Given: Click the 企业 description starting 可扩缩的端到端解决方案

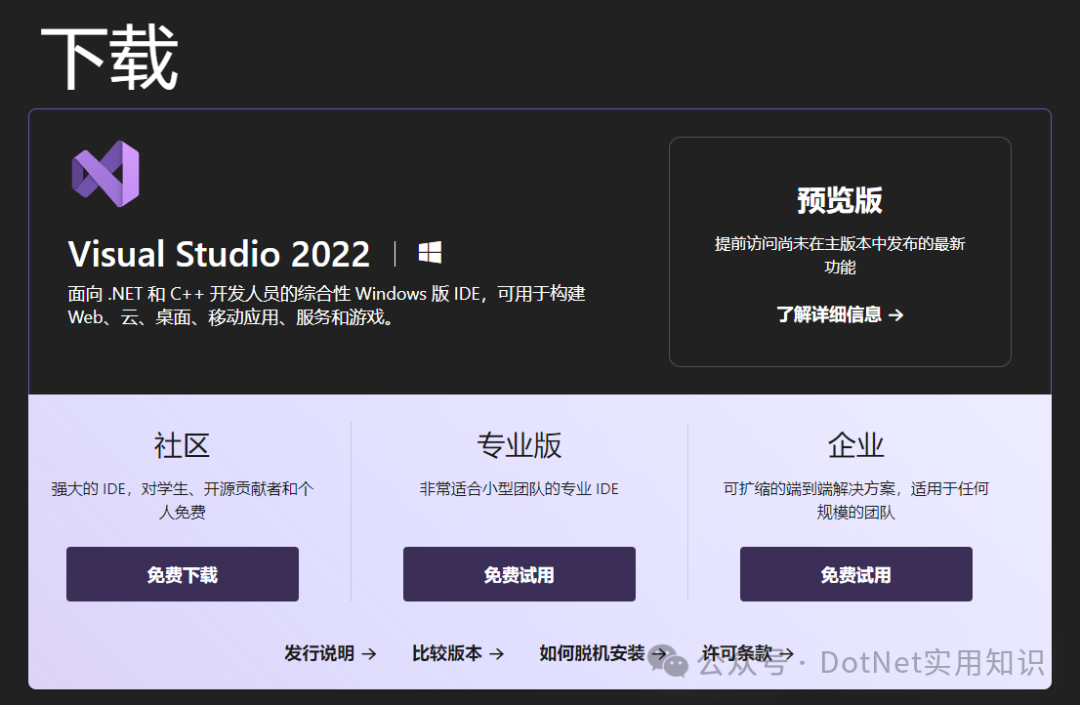Looking at the screenshot, I should (x=856, y=501).
